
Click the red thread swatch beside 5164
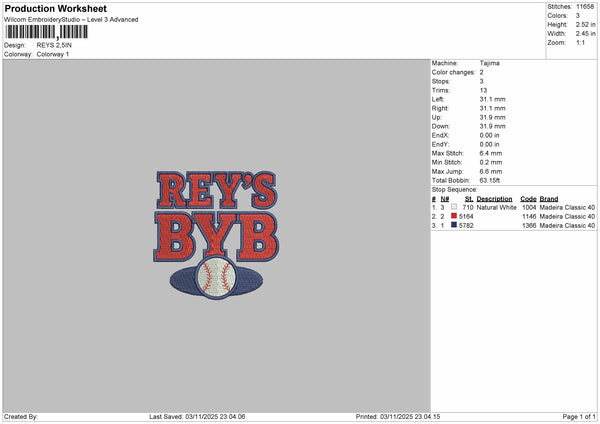coord(454,216)
